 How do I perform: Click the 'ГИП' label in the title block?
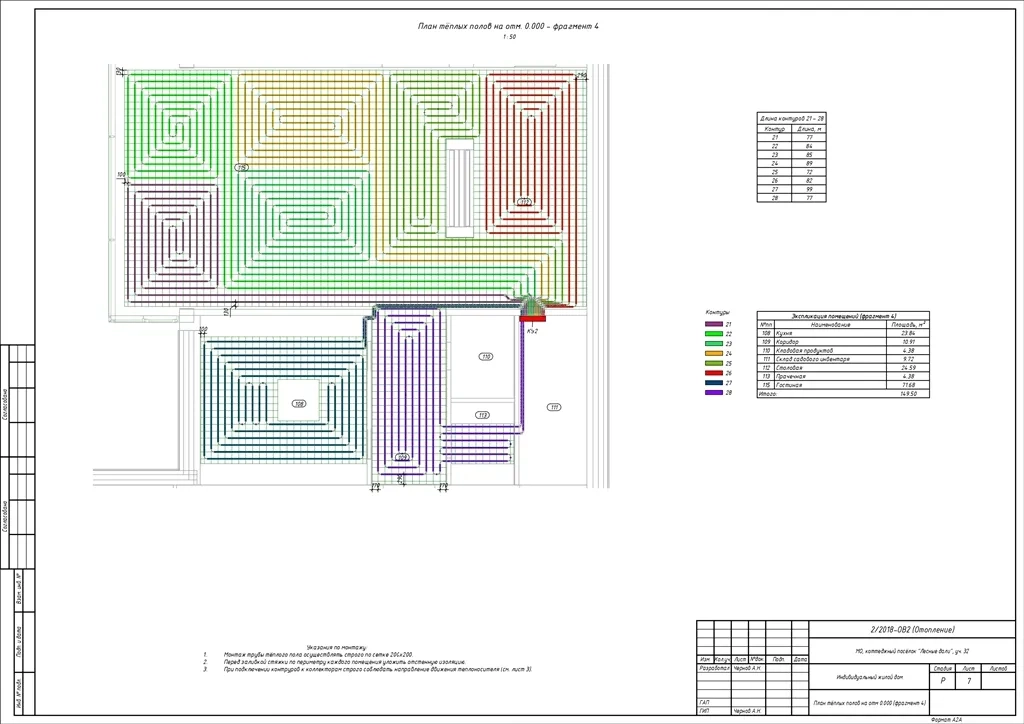[x=704, y=711]
